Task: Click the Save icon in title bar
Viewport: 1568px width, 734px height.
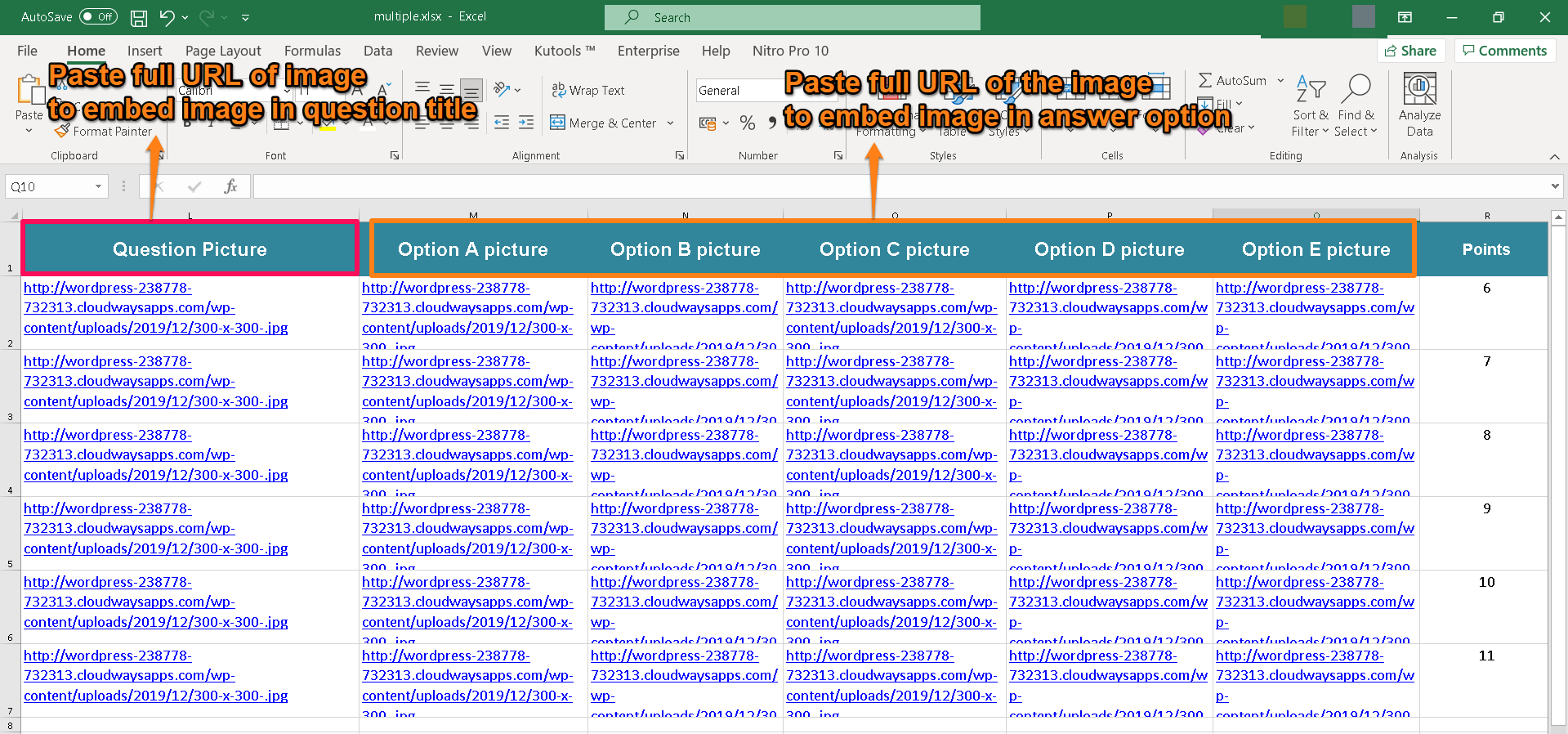Action: 139,17
